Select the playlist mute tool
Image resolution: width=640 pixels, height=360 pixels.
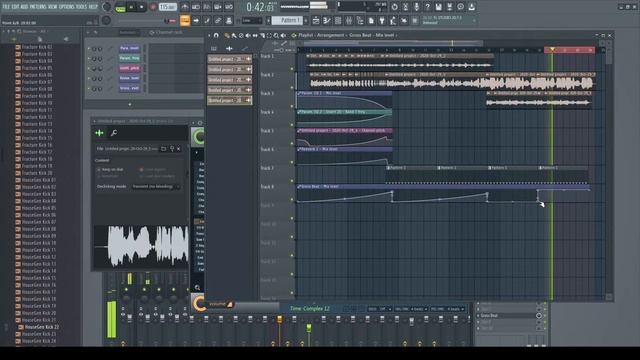click(248, 36)
